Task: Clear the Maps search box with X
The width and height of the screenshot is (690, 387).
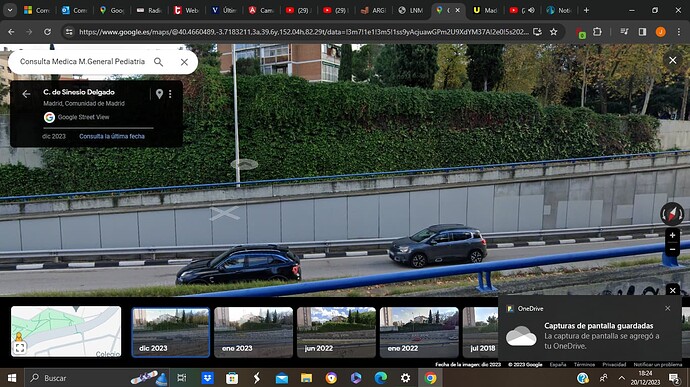Action: [184, 62]
